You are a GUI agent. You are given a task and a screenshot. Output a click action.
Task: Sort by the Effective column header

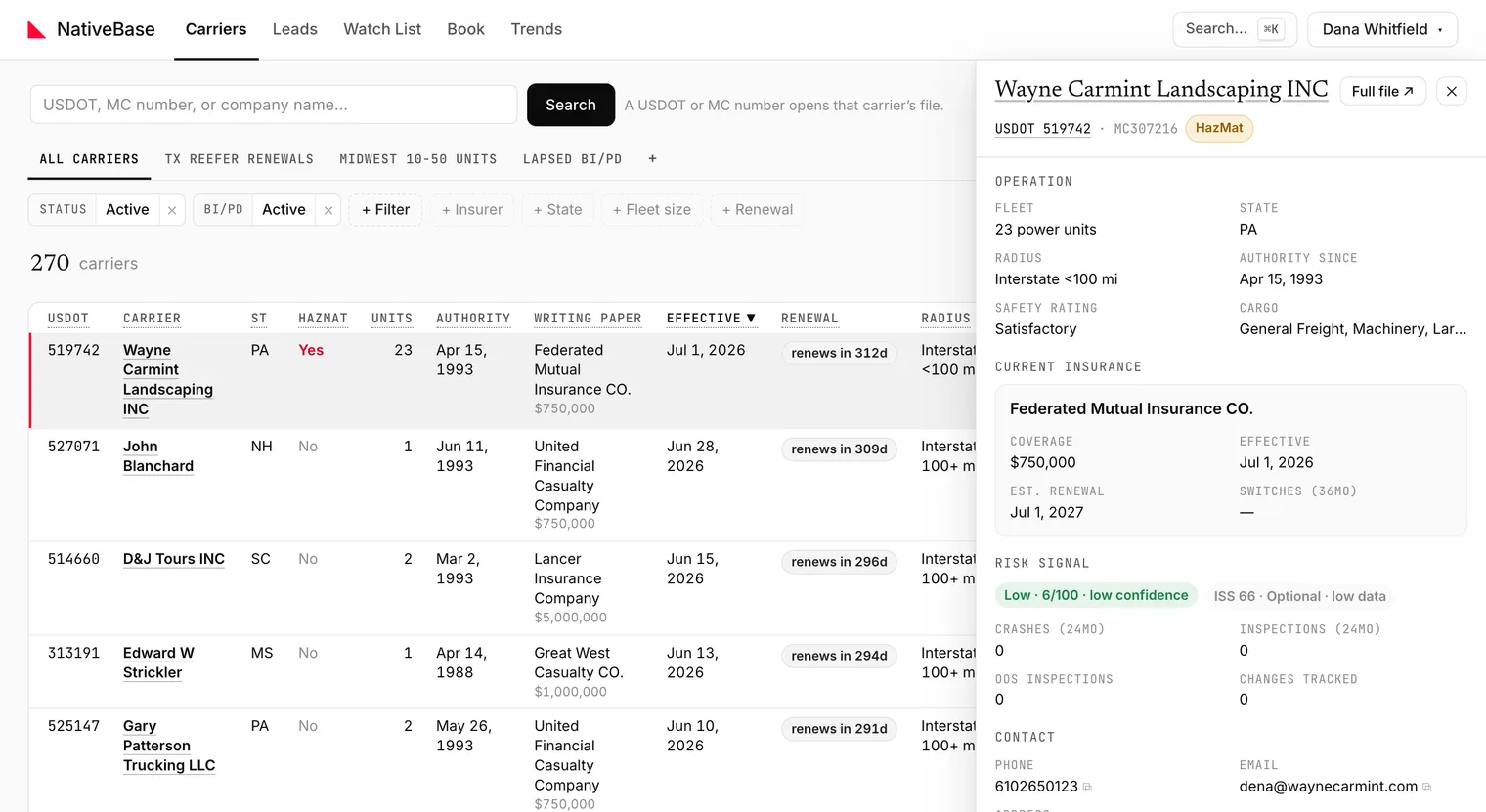click(711, 319)
